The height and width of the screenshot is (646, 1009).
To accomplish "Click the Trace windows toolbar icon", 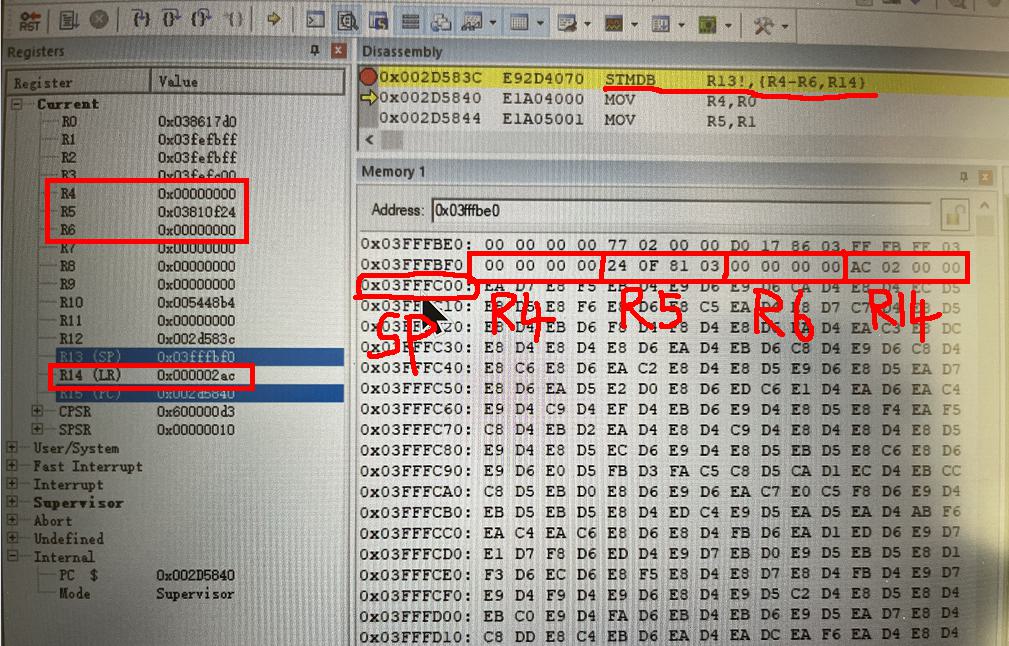I will pyautogui.click(x=660, y=25).
